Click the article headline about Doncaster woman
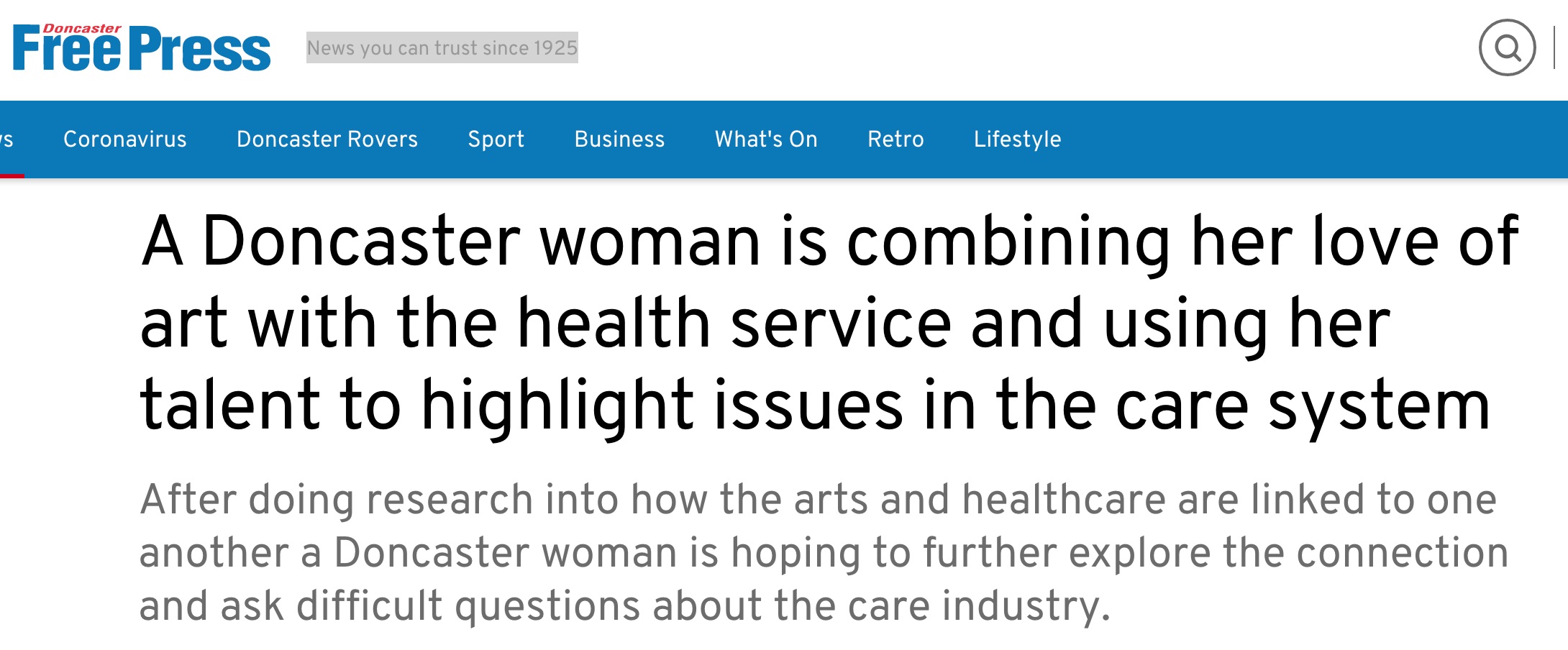 827,322
